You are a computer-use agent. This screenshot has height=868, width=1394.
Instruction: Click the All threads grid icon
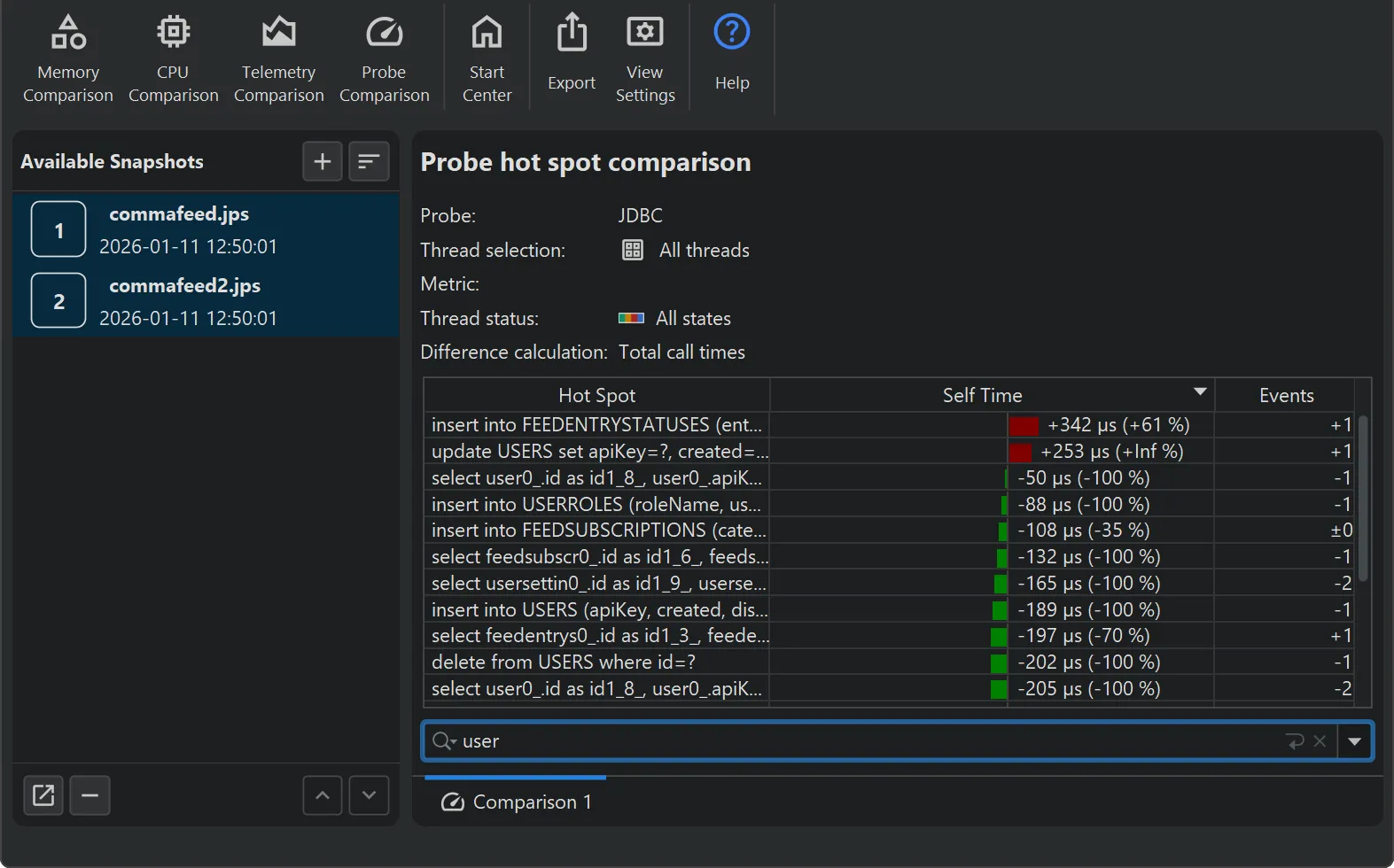point(632,251)
